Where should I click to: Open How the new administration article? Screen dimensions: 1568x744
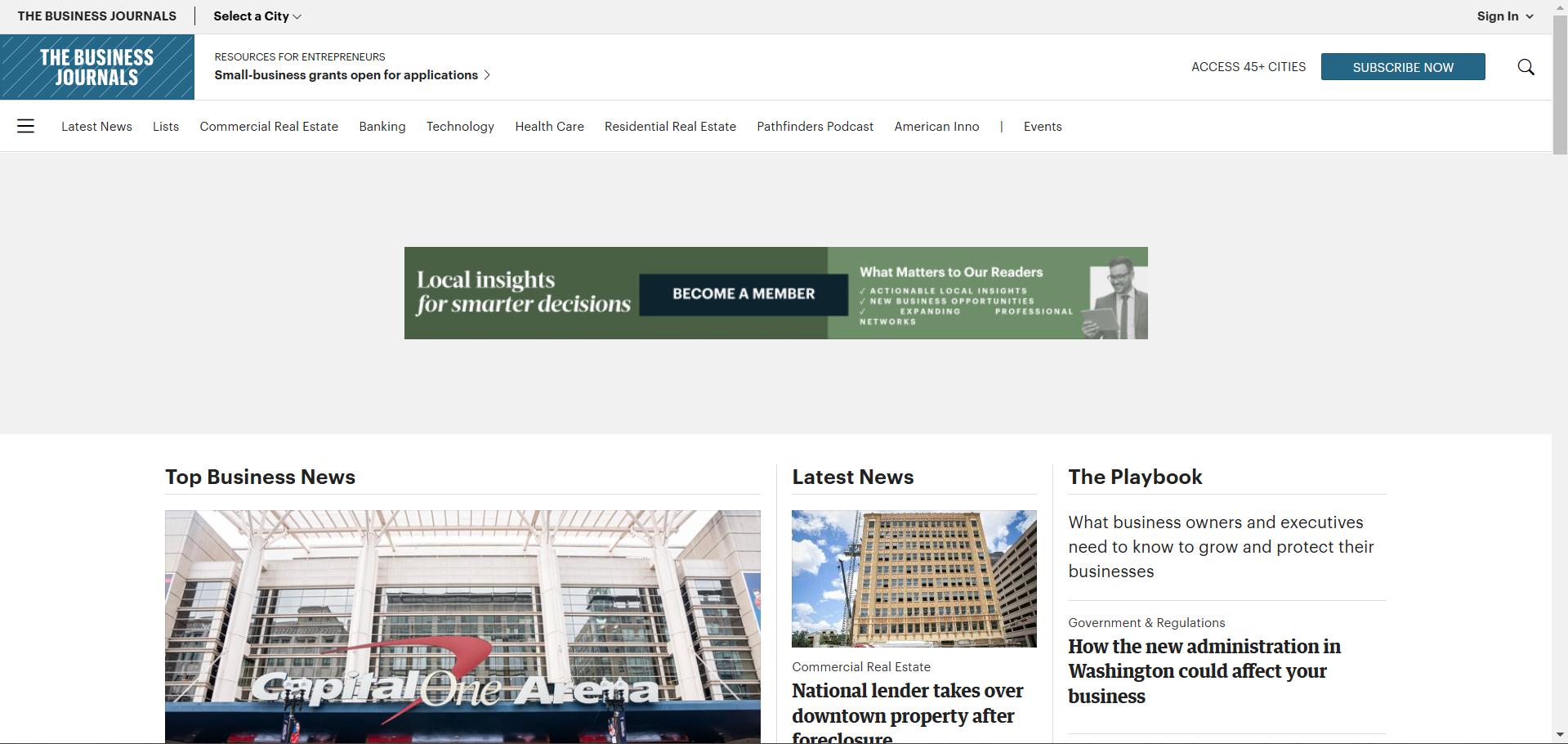coord(1204,671)
